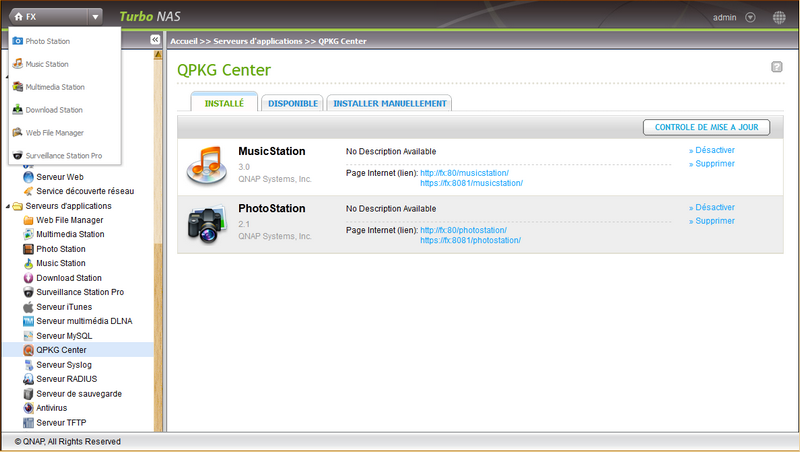
Task: Click the Turbo NAS logo
Action: pyautogui.click(x=149, y=17)
